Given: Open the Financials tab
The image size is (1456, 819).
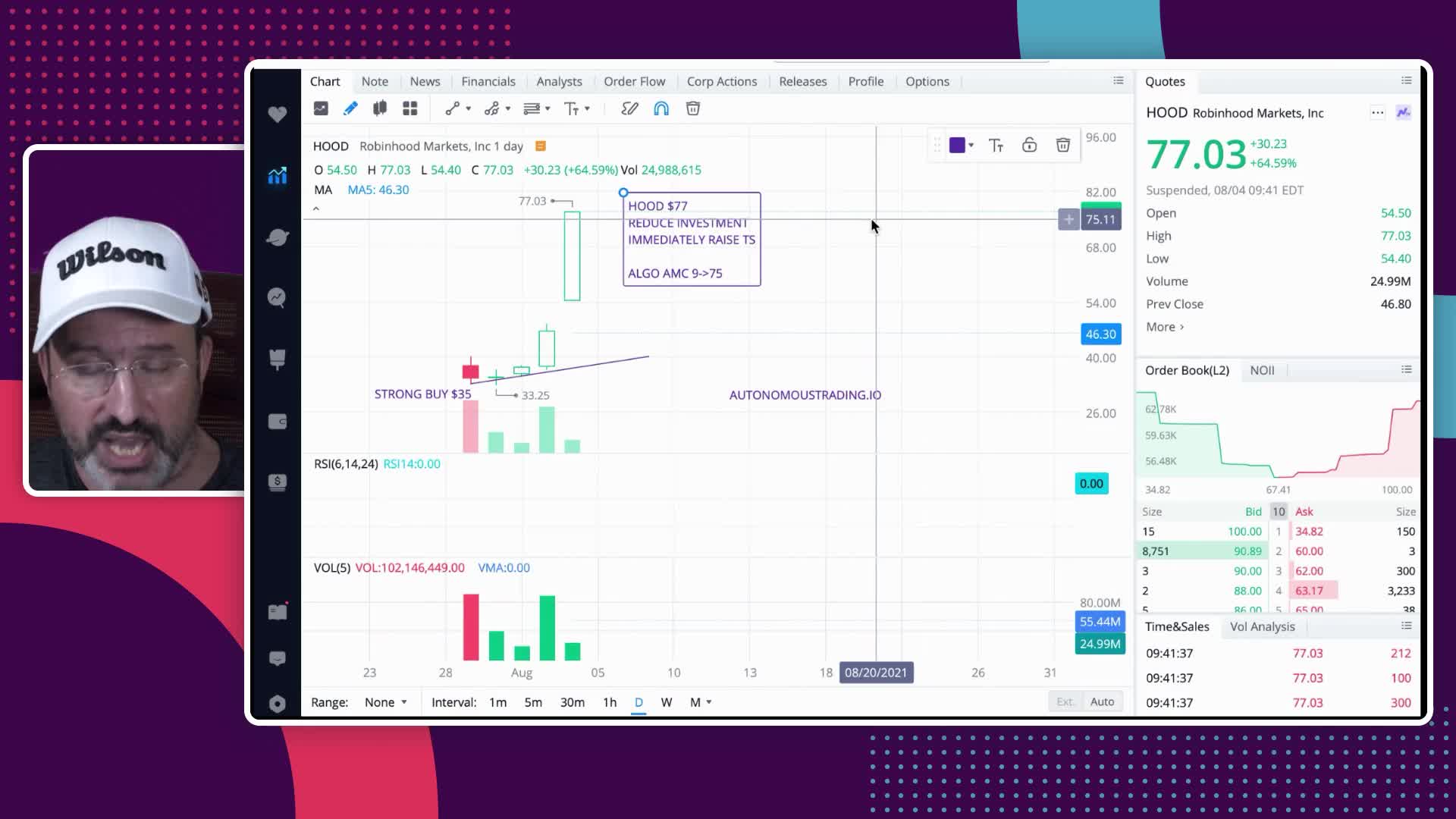Looking at the screenshot, I should [488, 81].
